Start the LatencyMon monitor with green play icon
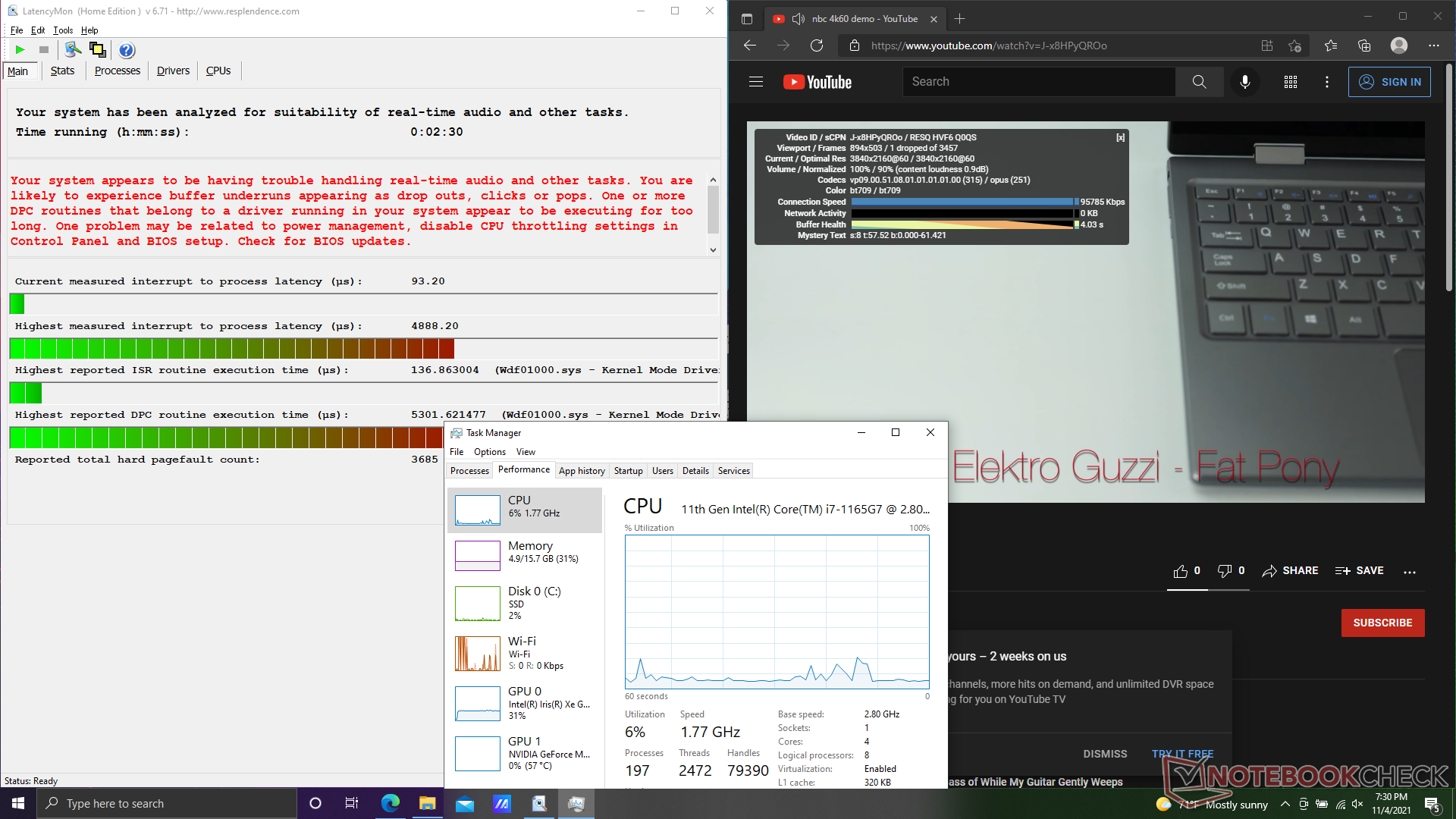 pyautogui.click(x=20, y=50)
